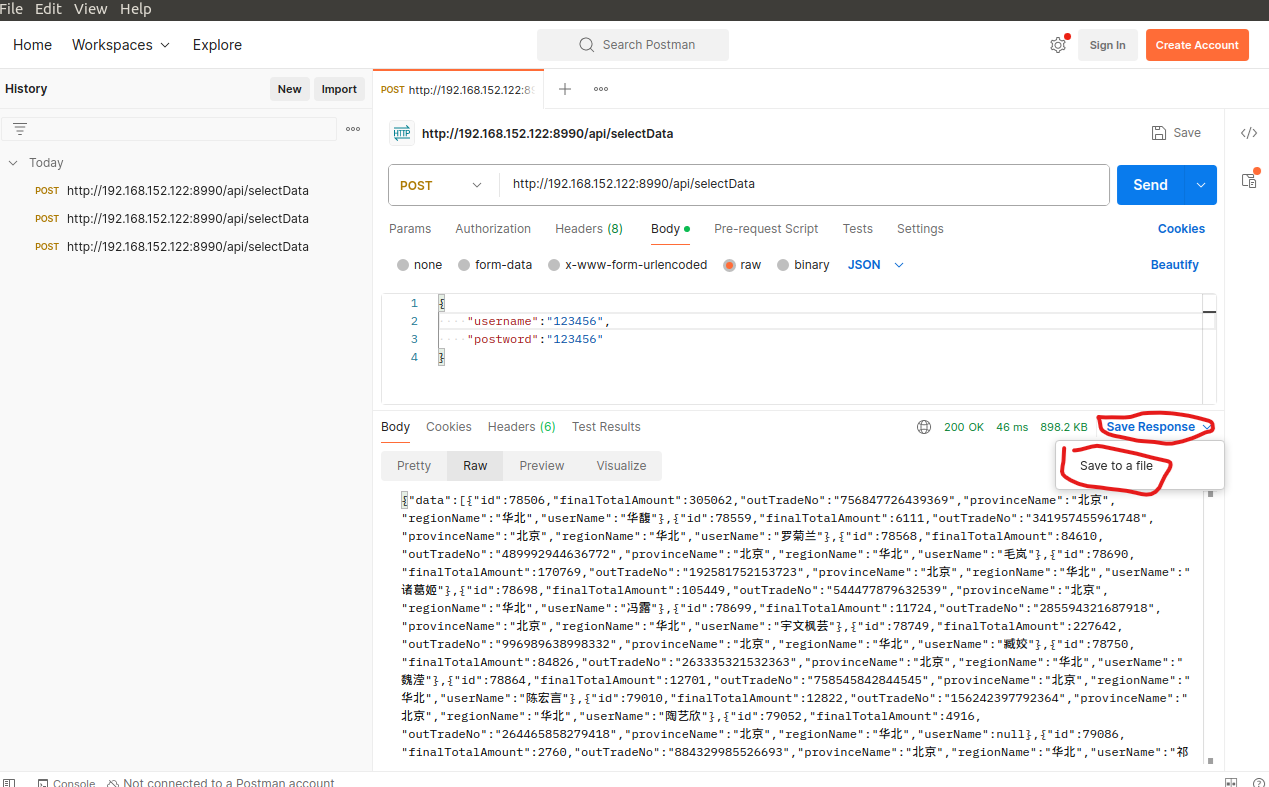
Task: Open the request documentation icon in right sidebar
Action: tap(1249, 180)
